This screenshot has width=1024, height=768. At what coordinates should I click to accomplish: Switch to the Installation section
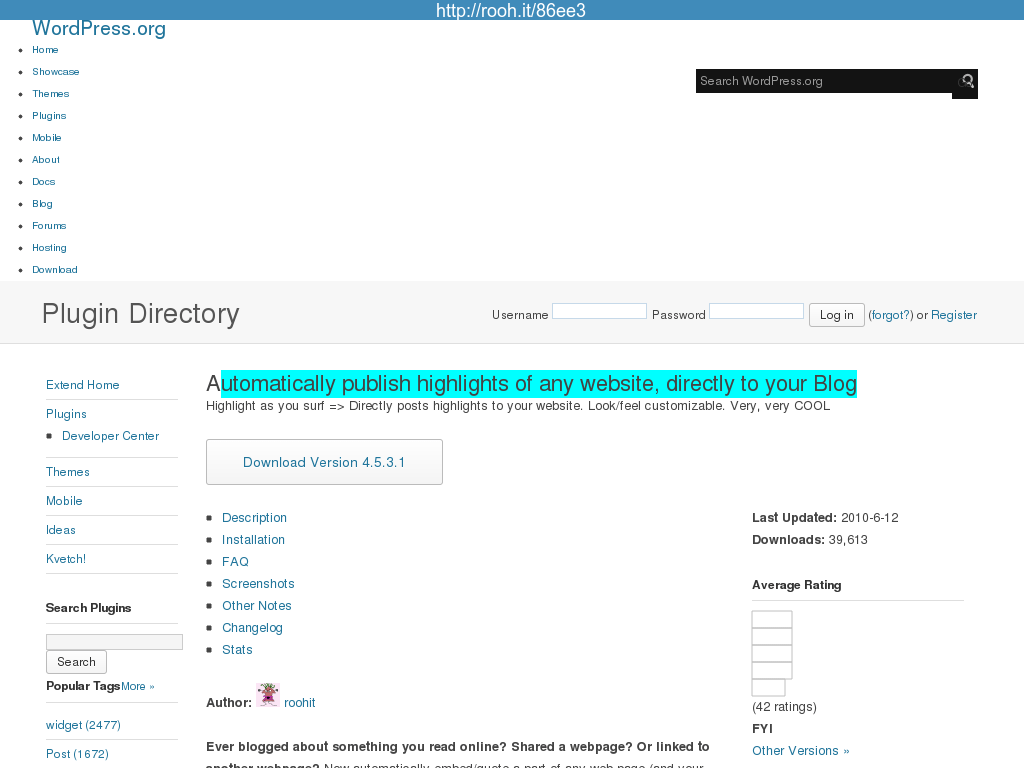coord(253,540)
